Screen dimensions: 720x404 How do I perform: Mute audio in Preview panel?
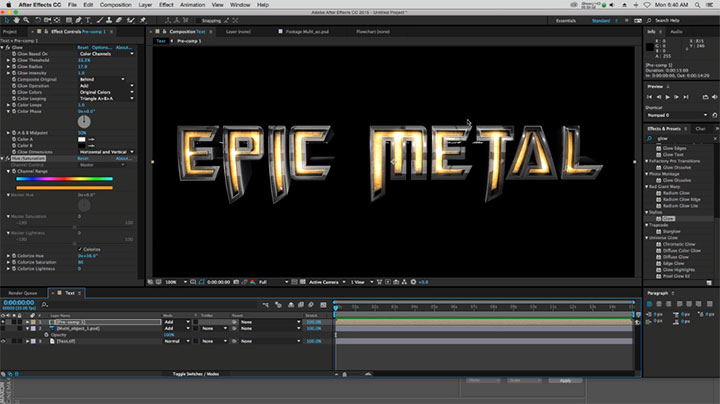(714, 97)
